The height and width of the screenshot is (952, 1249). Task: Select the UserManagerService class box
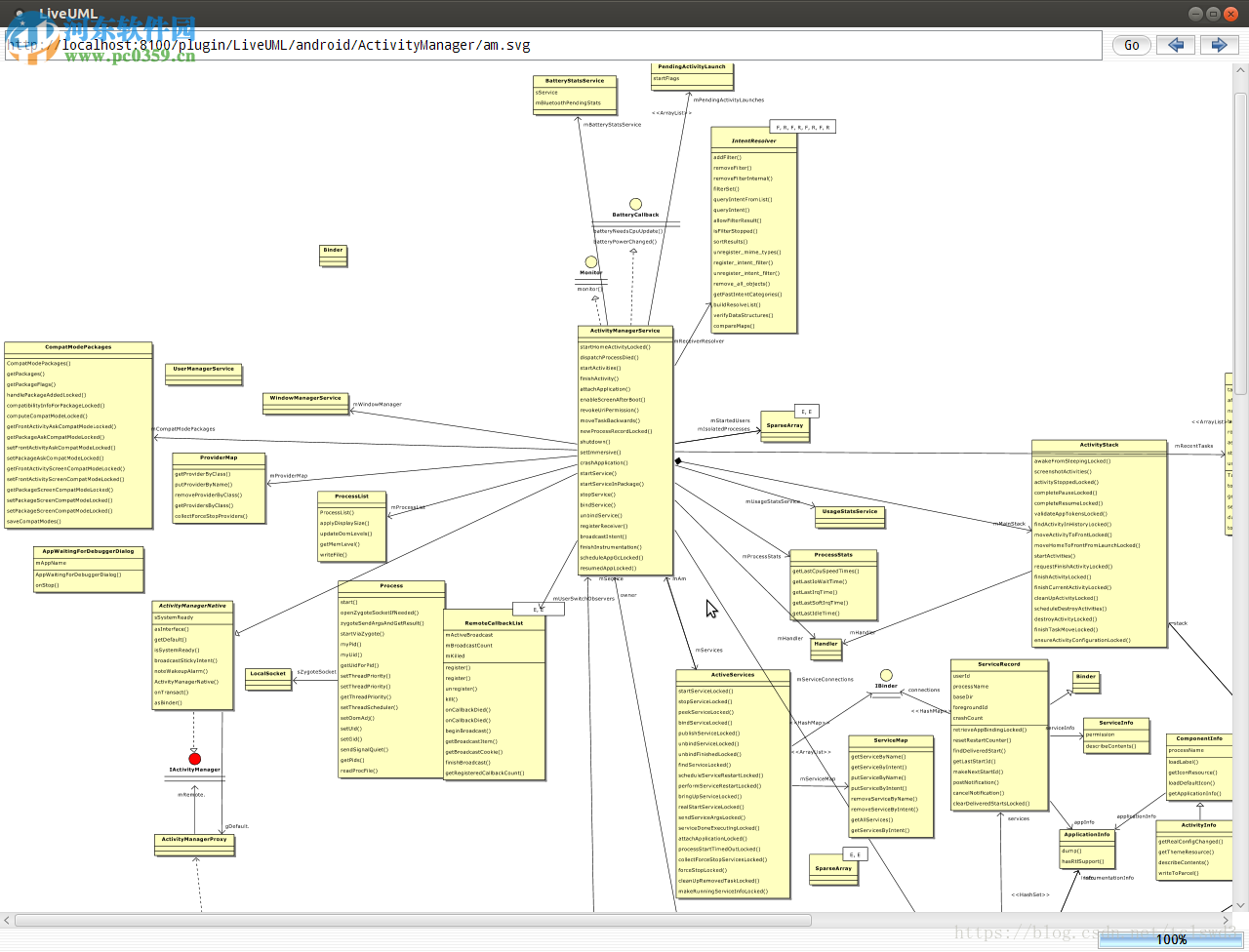point(204,374)
